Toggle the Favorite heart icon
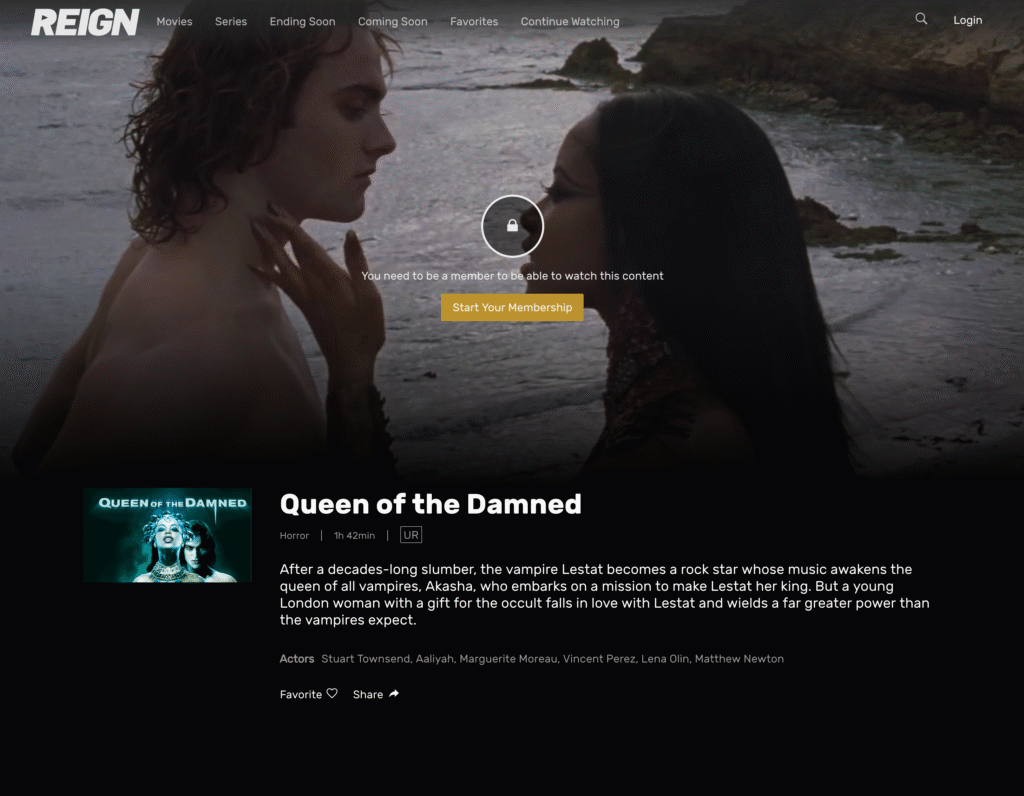The height and width of the screenshot is (796, 1024). (332, 693)
